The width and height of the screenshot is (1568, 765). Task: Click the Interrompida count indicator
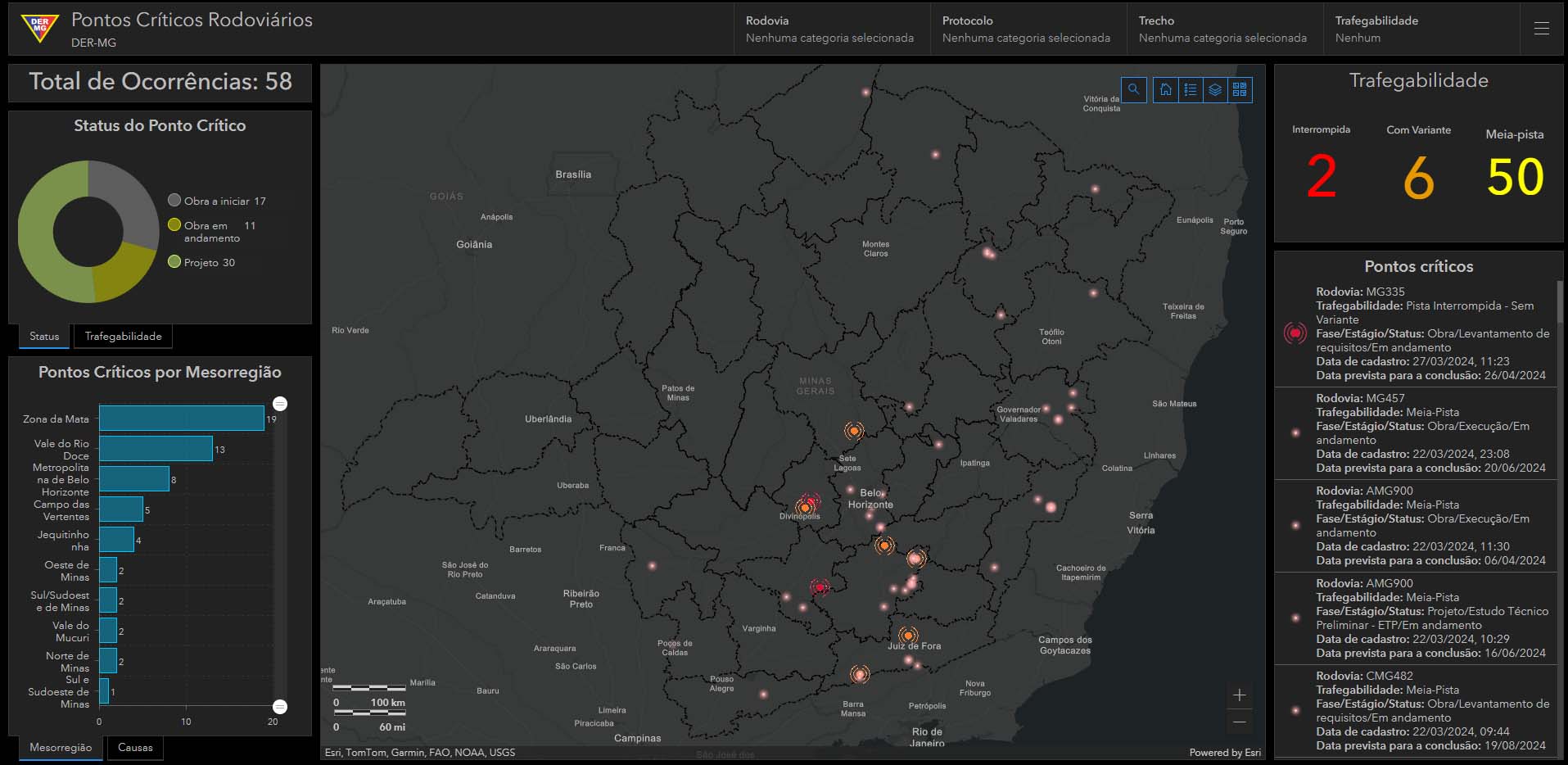1321,175
